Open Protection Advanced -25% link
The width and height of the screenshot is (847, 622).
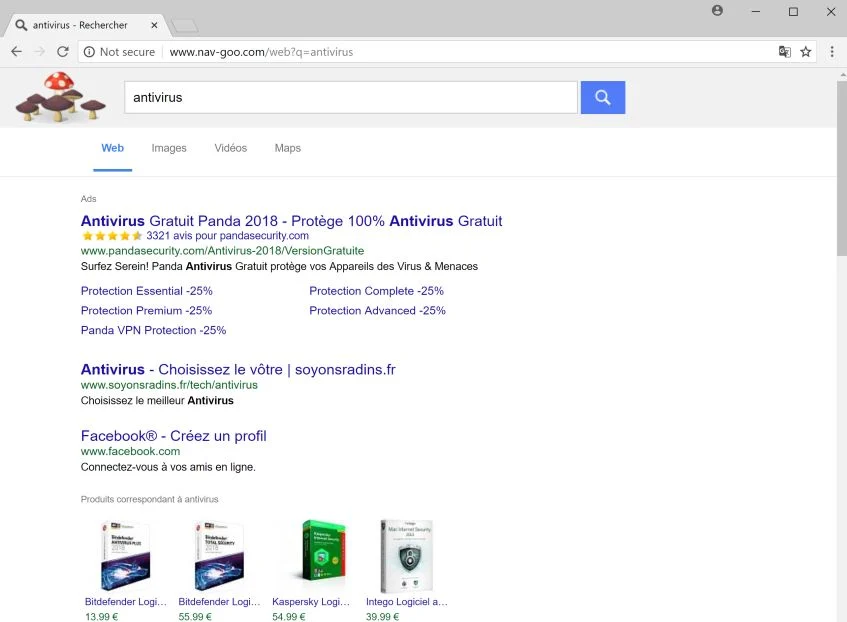[377, 311]
